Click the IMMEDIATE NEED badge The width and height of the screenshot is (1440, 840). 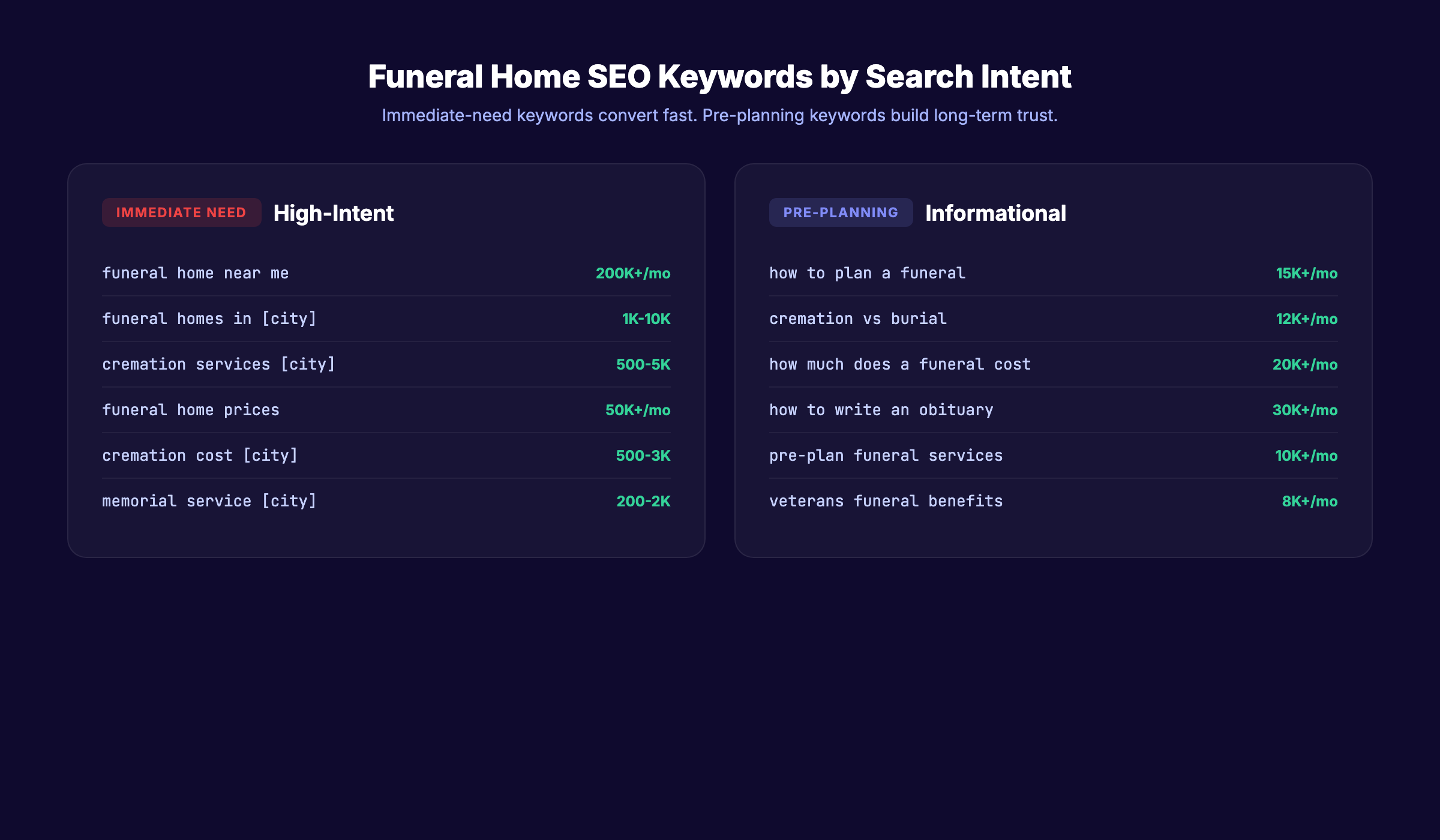point(181,212)
